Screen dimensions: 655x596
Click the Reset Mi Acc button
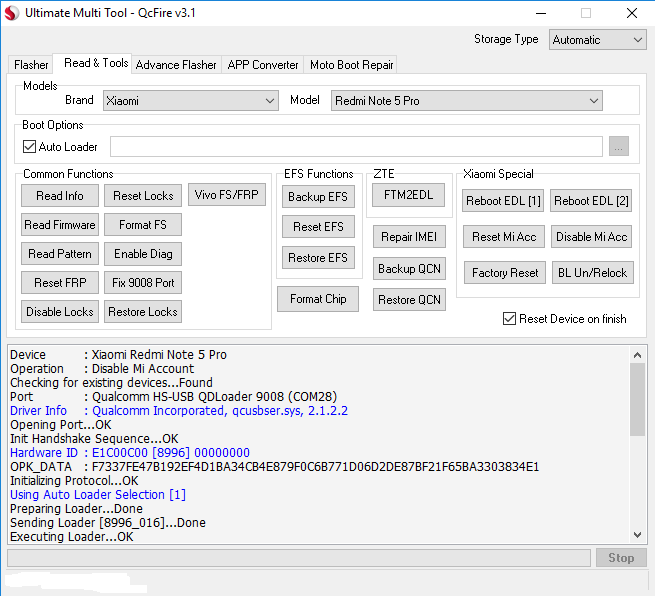click(x=504, y=237)
